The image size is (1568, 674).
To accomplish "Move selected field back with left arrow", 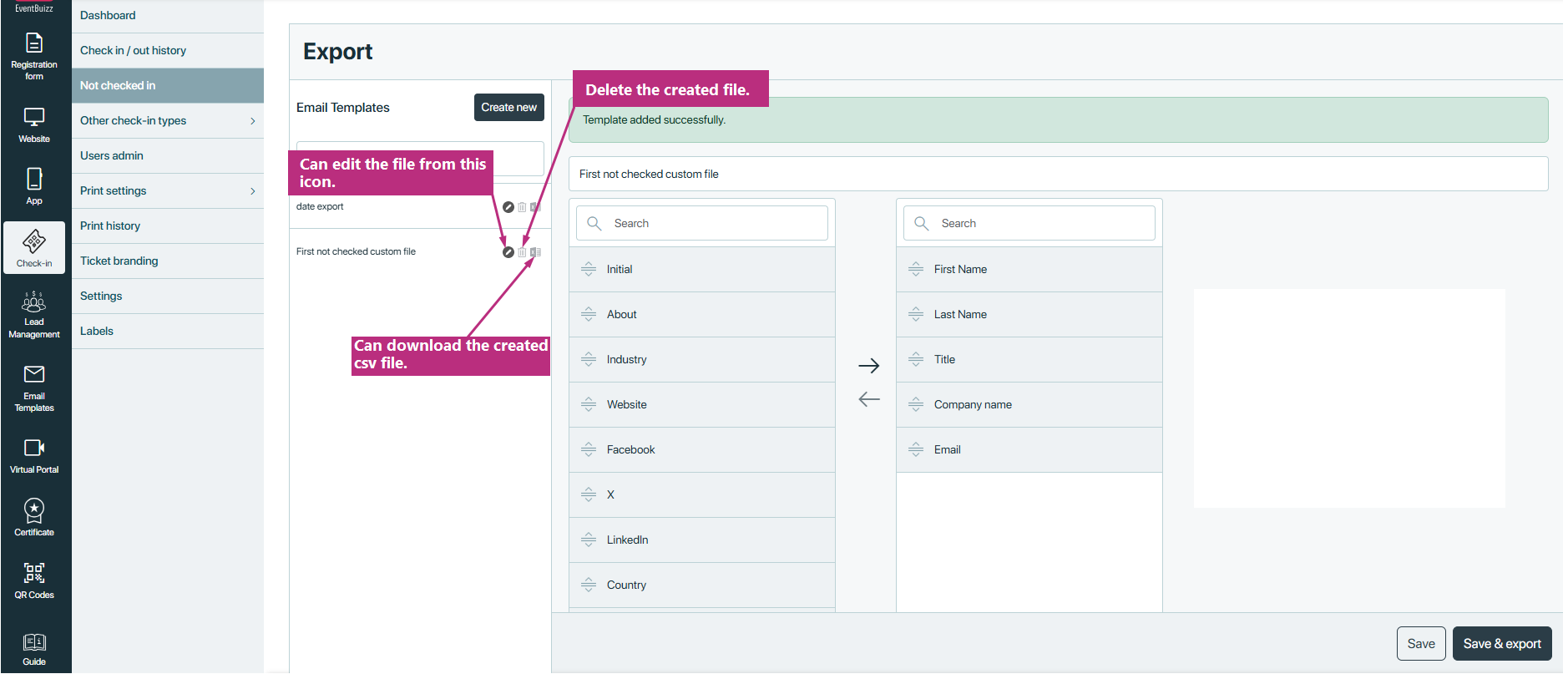I will [868, 399].
